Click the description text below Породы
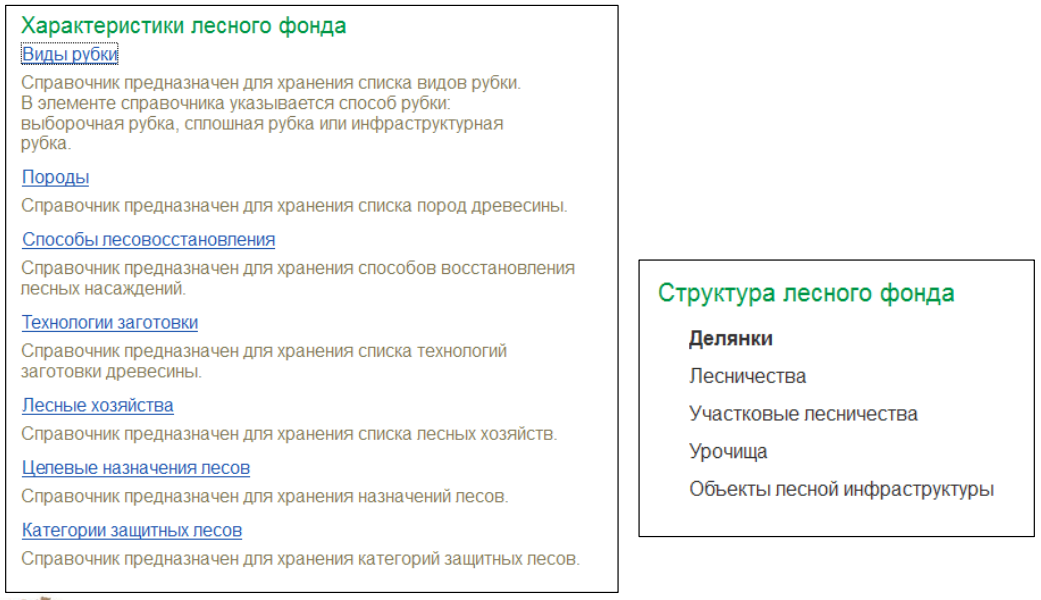Image resolution: width=1041 pixels, height=600 pixels. point(294,207)
